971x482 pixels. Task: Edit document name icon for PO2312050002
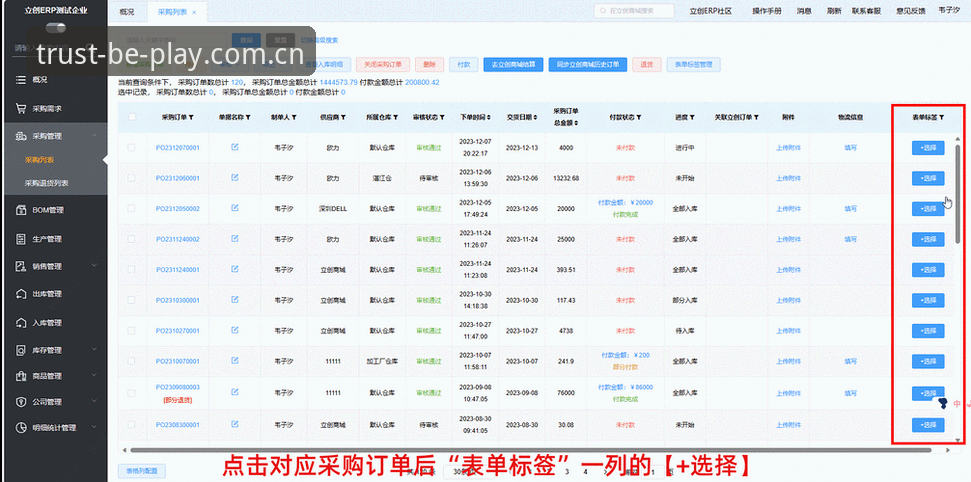(235, 208)
